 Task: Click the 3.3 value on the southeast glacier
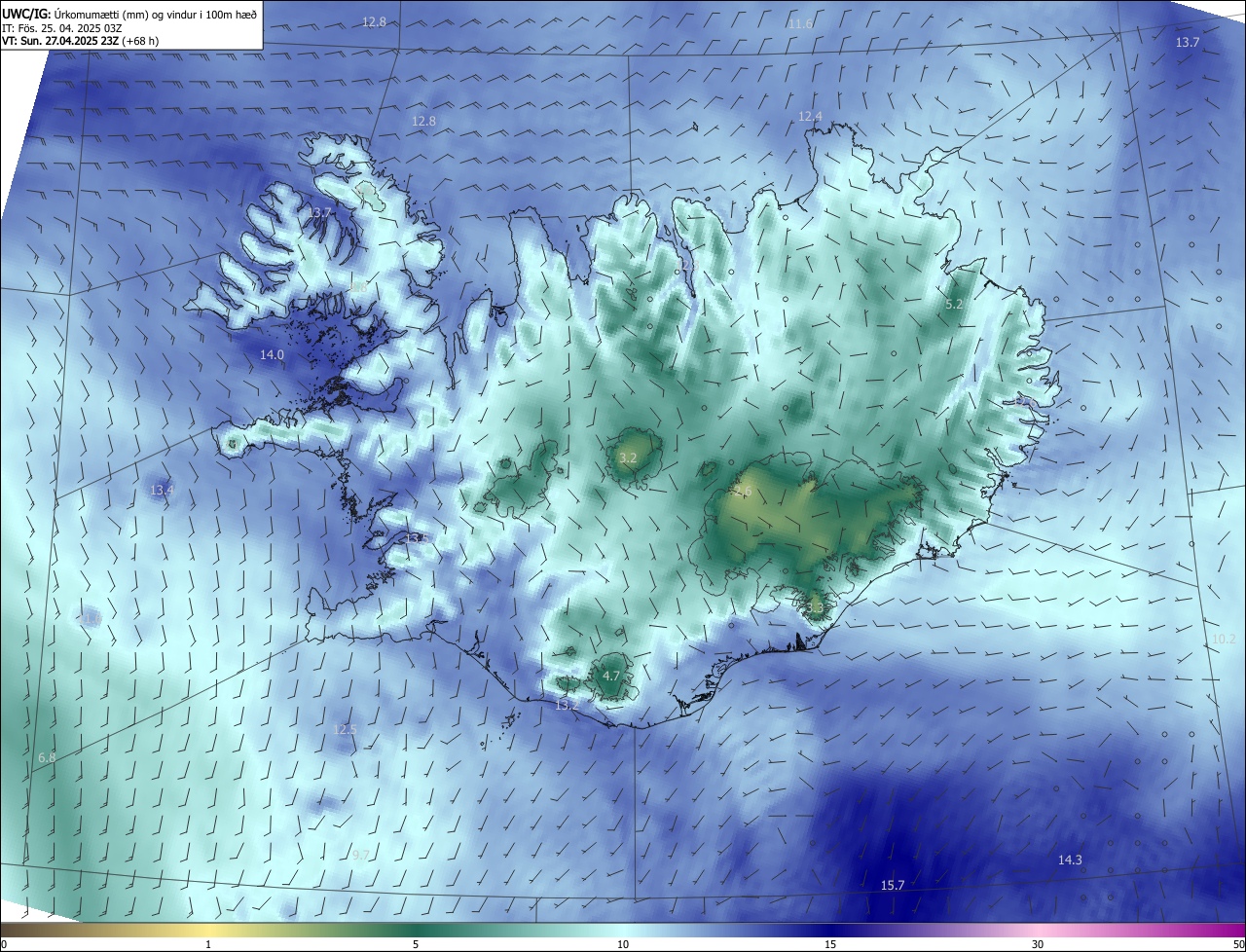[x=815, y=608]
